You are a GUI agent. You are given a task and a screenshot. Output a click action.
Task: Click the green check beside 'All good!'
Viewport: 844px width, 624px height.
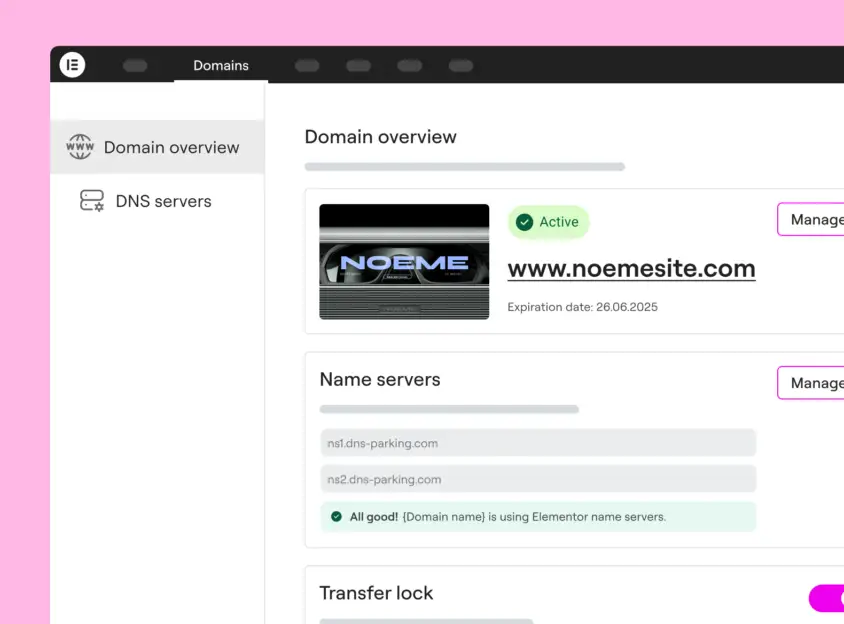336,517
